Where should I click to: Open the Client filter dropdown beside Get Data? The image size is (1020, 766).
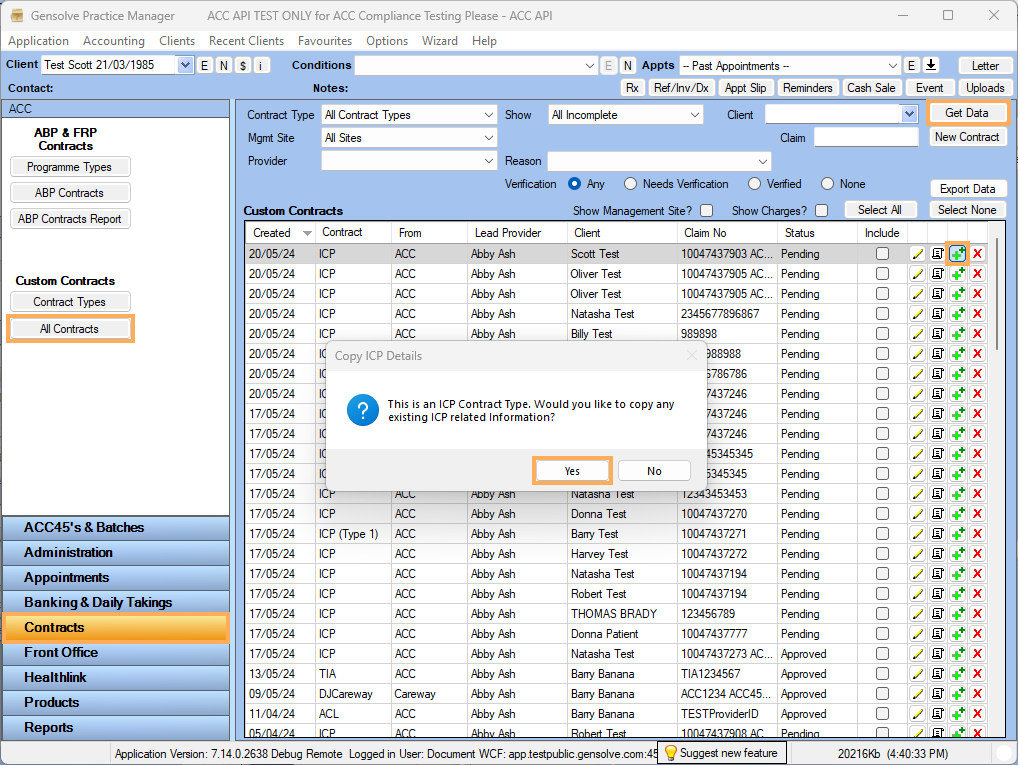pos(909,115)
